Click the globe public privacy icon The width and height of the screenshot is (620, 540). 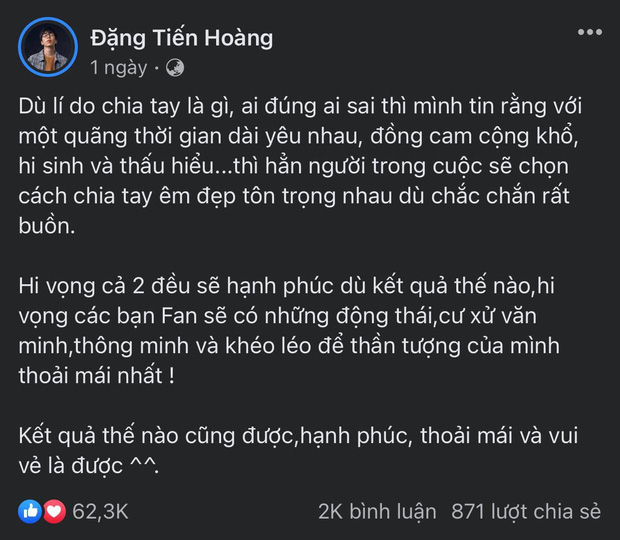[x=174, y=68]
